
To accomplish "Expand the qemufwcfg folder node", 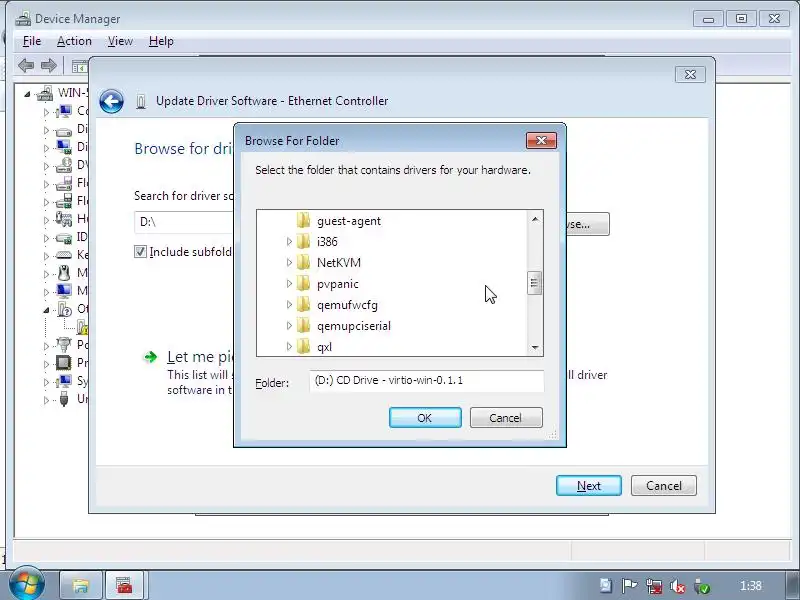I will [x=289, y=305].
